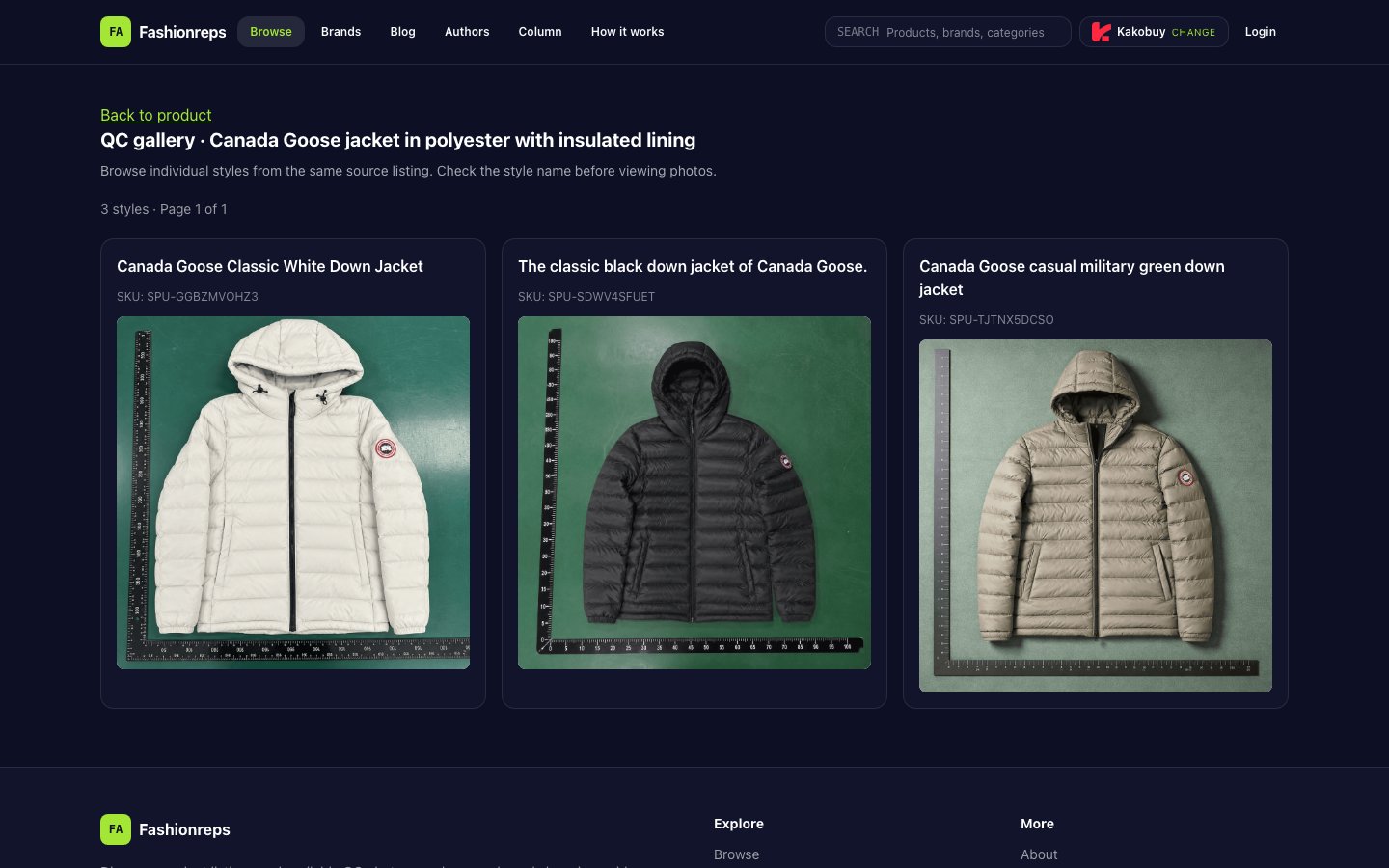Click SKU: SPU-GGBZMVOHZ3 text

click(187, 296)
